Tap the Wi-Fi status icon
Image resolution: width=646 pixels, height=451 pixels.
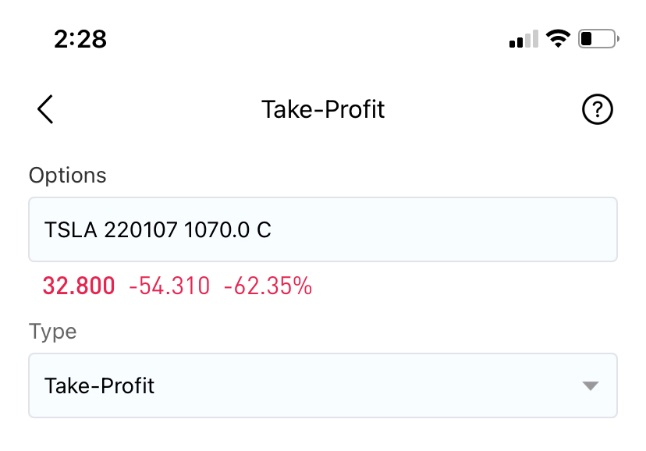tap(558, 39)
